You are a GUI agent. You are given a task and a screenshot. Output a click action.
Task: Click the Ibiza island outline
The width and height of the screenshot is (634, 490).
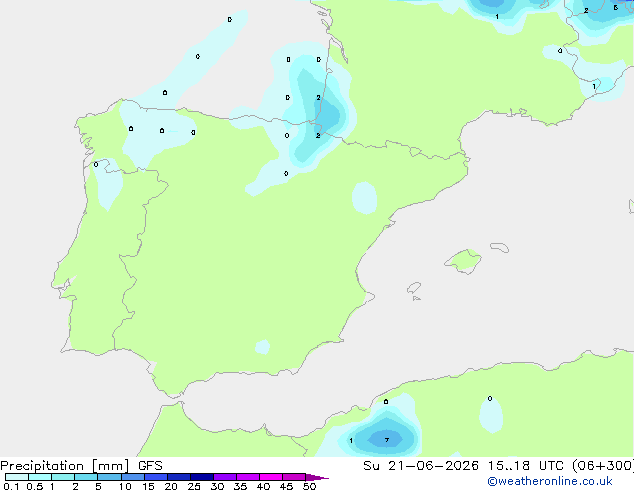coord(414,288)
